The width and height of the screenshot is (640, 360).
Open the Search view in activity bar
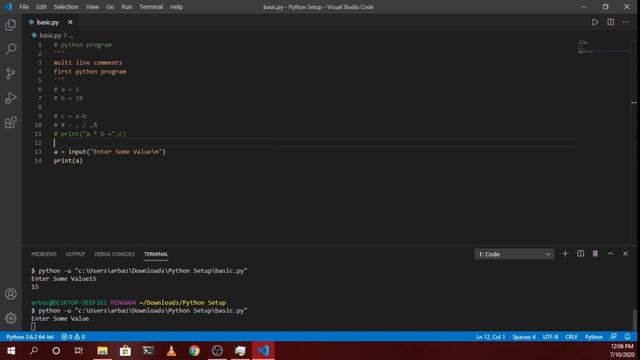click(11, 49)
